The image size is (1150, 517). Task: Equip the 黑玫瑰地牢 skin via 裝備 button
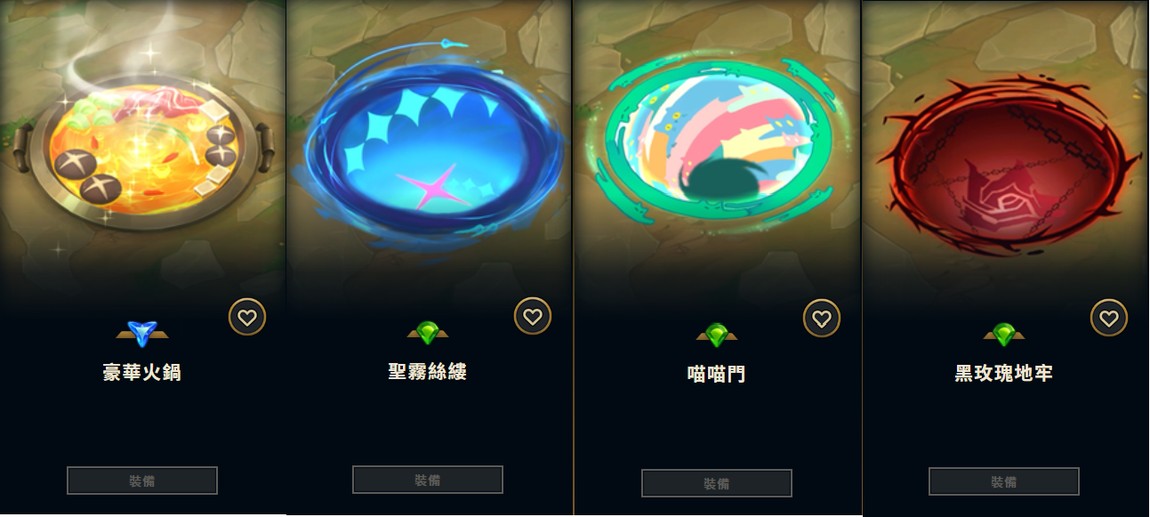1004,482
